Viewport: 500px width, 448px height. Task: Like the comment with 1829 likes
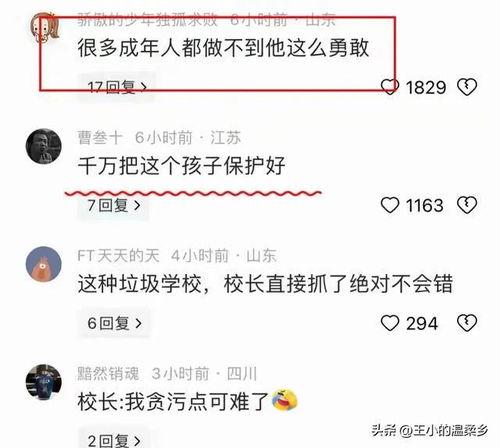(x=390, y=87)
